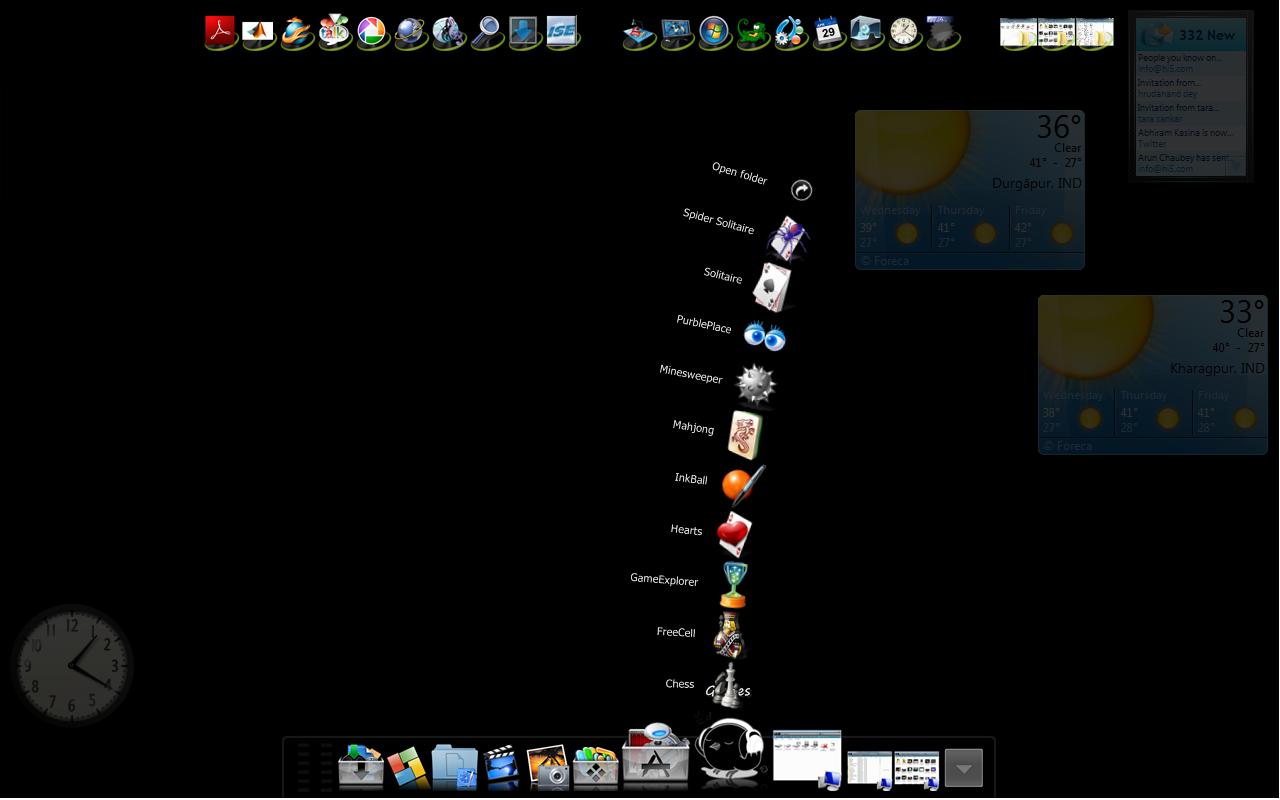Open Solitaire from the games stack
Image resolution: width=1280 pixels, height=800 pixels.
point(772,288)
